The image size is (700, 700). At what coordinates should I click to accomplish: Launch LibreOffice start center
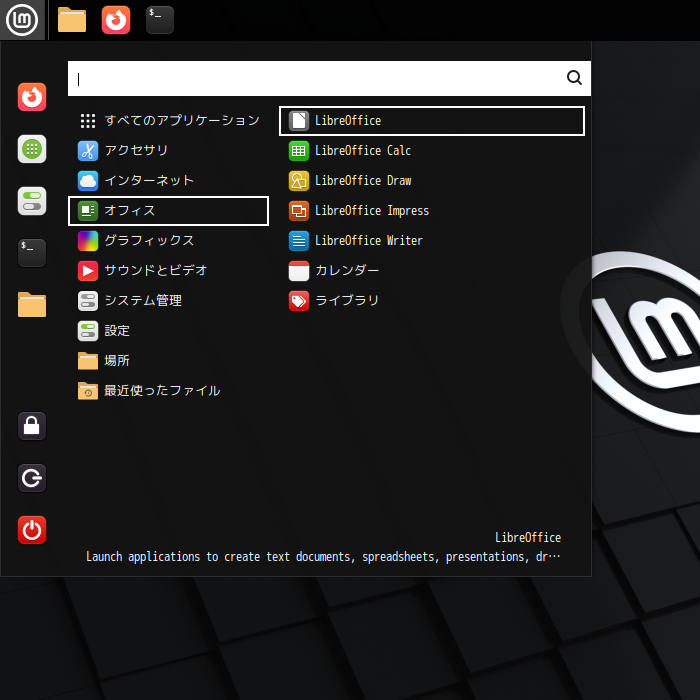pos(432,121)
